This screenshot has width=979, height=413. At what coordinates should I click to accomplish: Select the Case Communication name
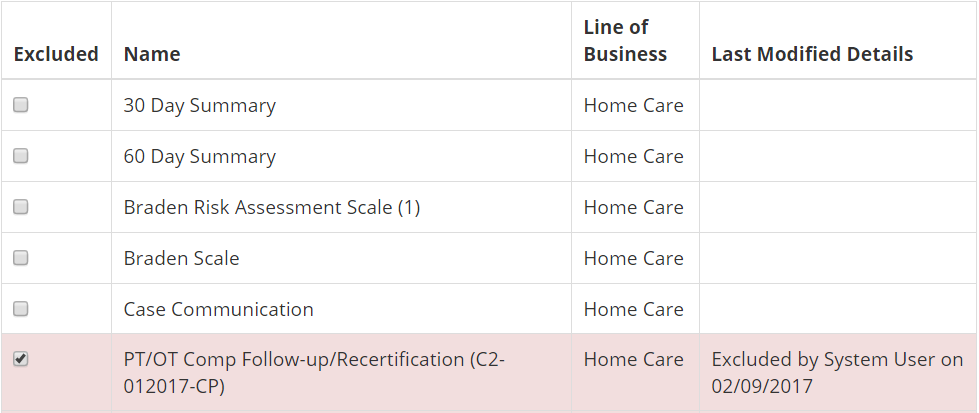[x=218, y=309]
